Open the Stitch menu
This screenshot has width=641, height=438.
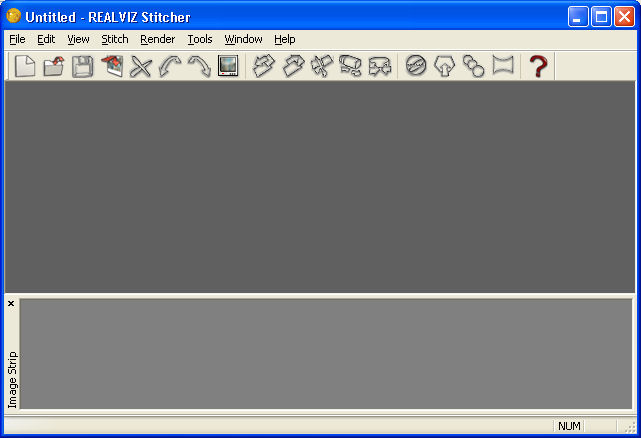[115, 39]
